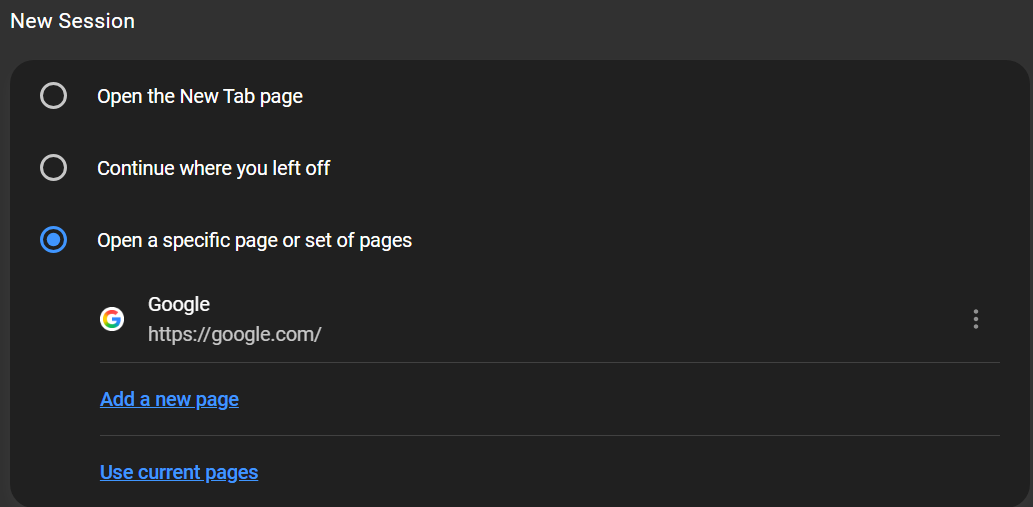Click the "Add a new page" link

(x=169, y=399)
